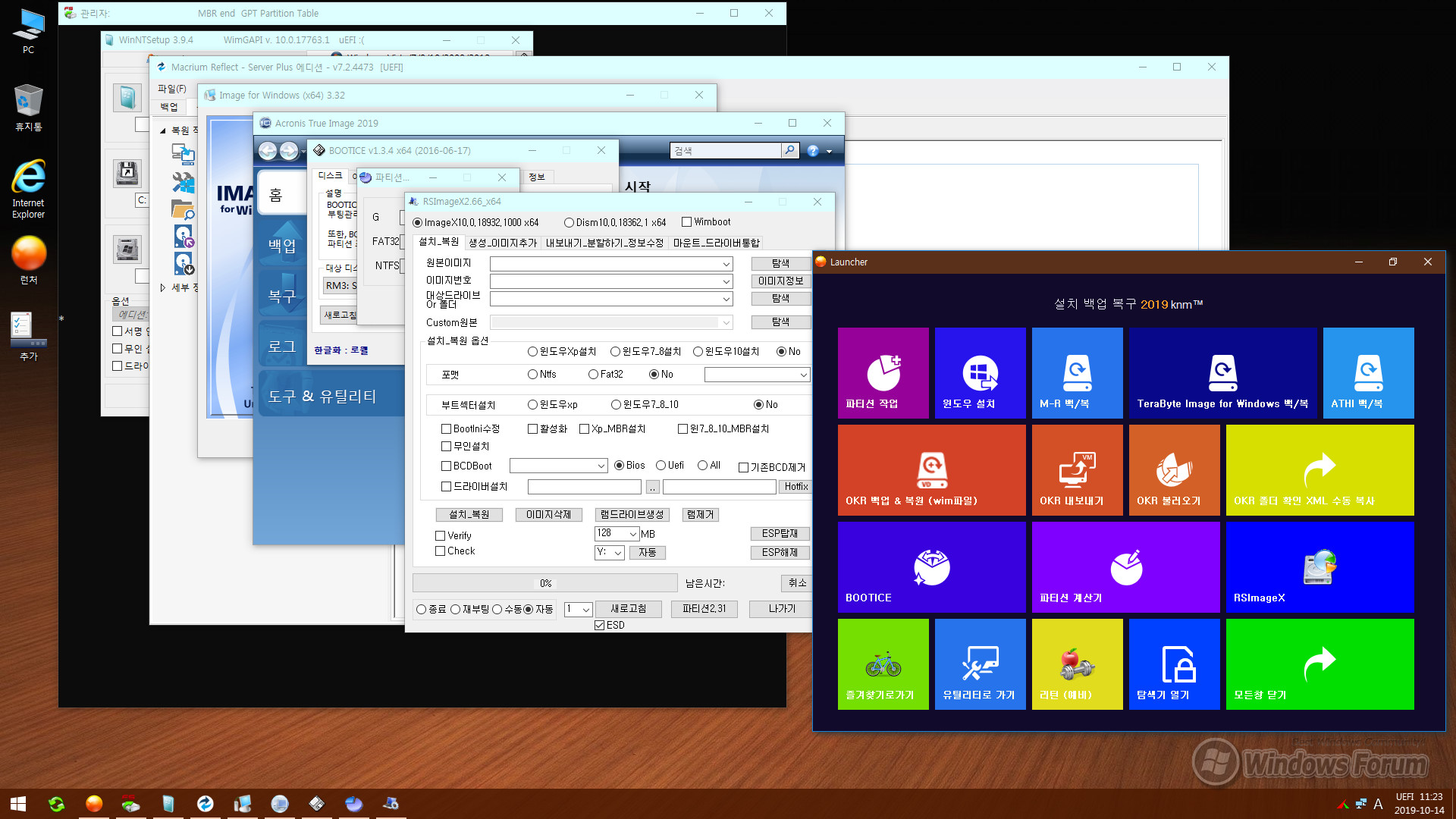Click the Acronis search magnifier icon
Image resolution: width=1456 pixels, height=819 pixels.
(x=789, y=150)
